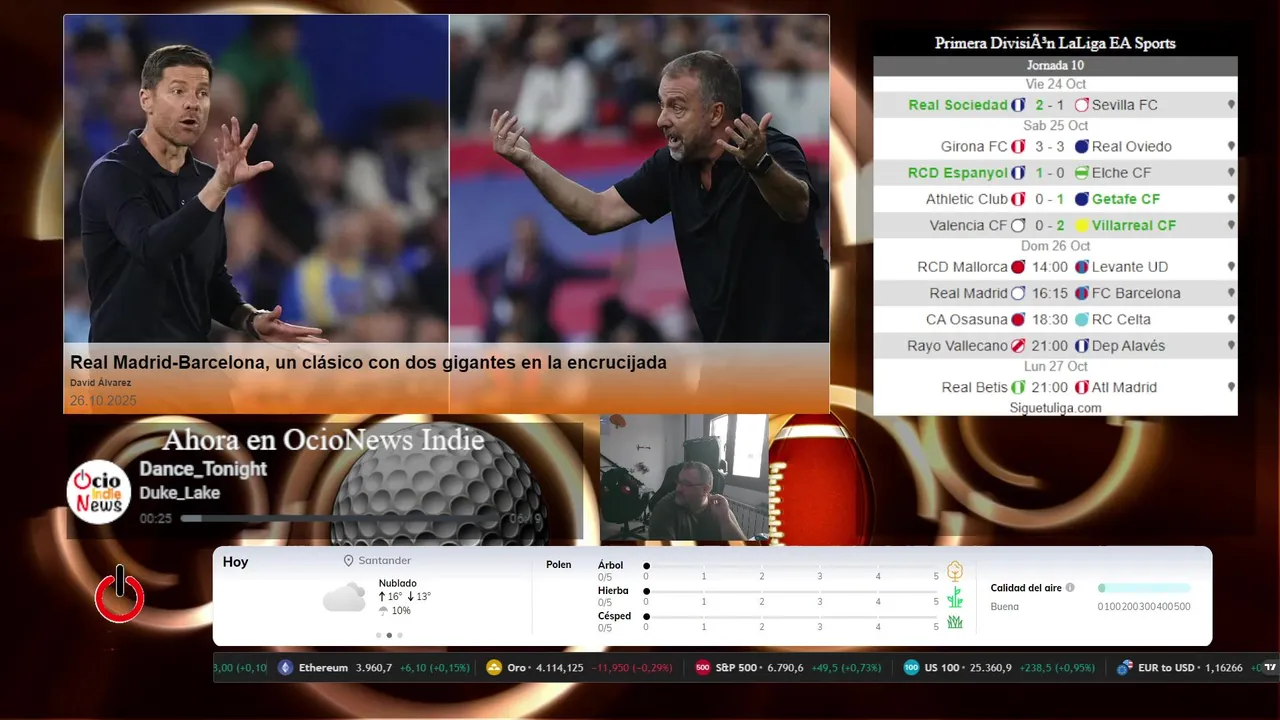Click the Césped pollen level slider
Screen dimensions: 1280x720
[792, 616]
